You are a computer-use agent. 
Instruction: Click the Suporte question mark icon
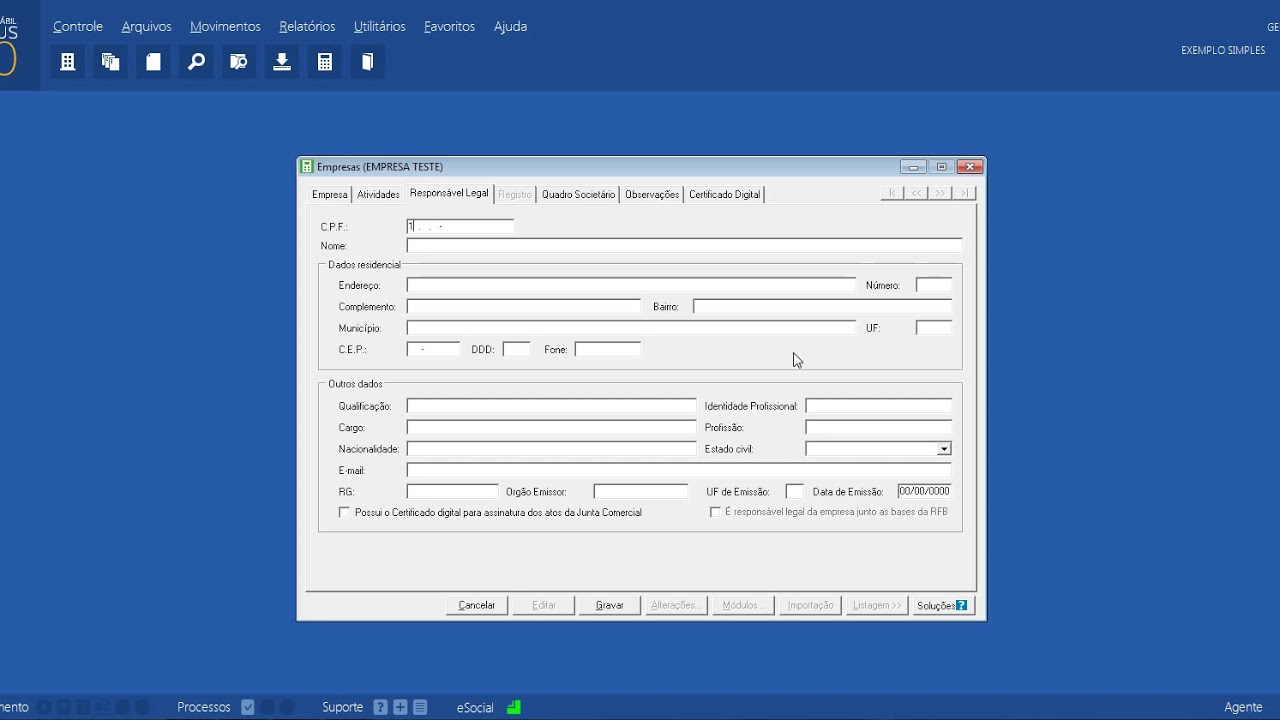coord(380,707)
